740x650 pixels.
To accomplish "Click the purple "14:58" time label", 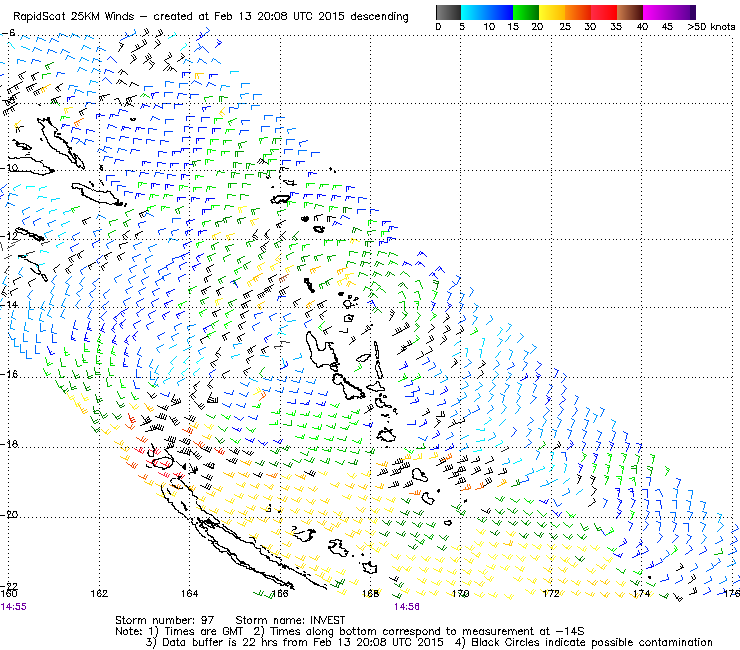I will point(407,607).
